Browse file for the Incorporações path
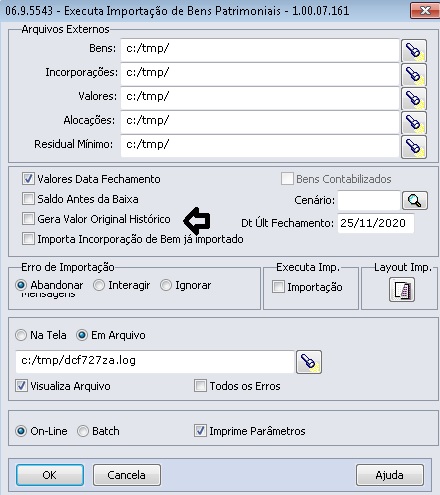Screen dimensions: 440x495 click(414, 74)
